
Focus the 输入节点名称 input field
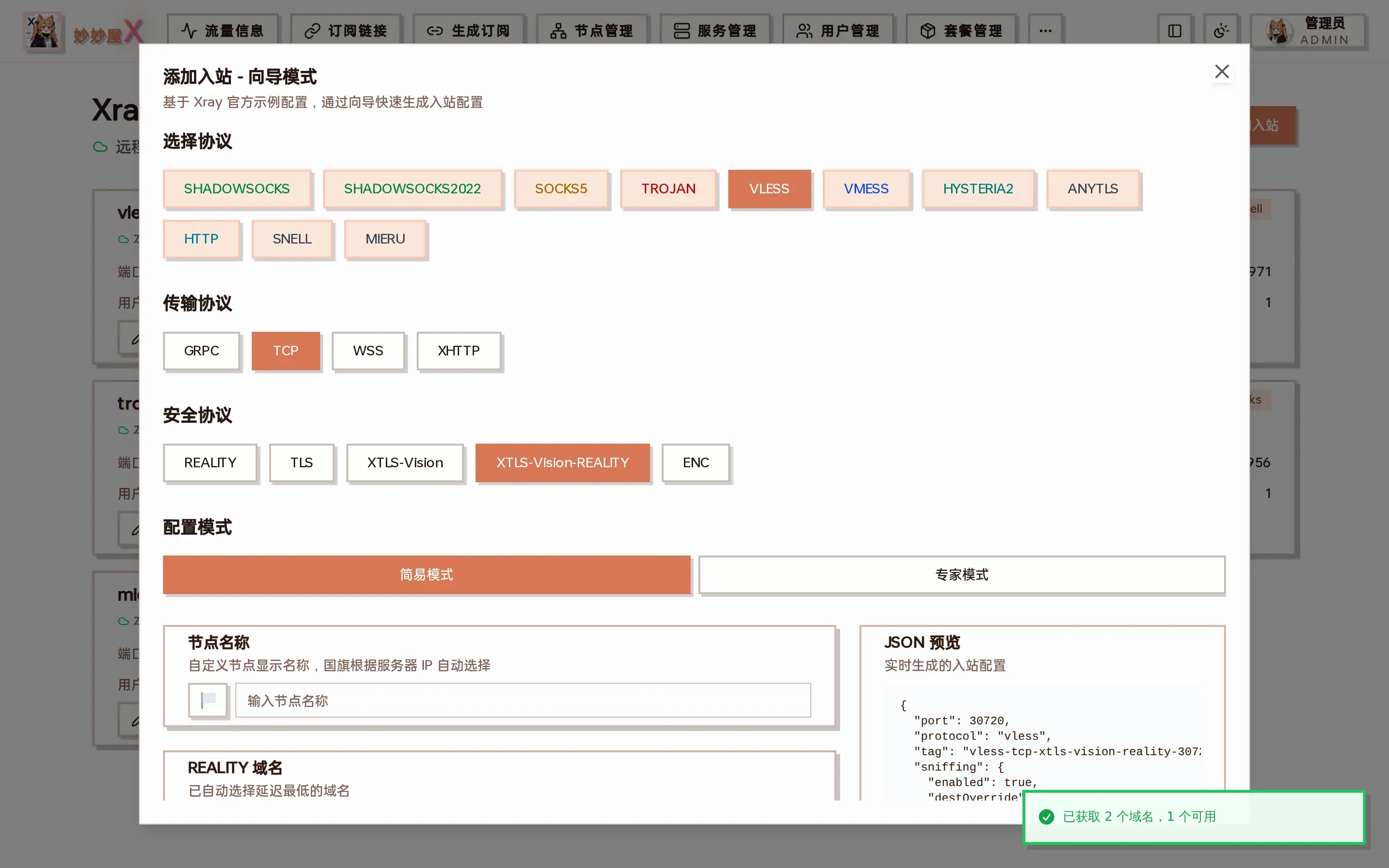tap(523, 700)
